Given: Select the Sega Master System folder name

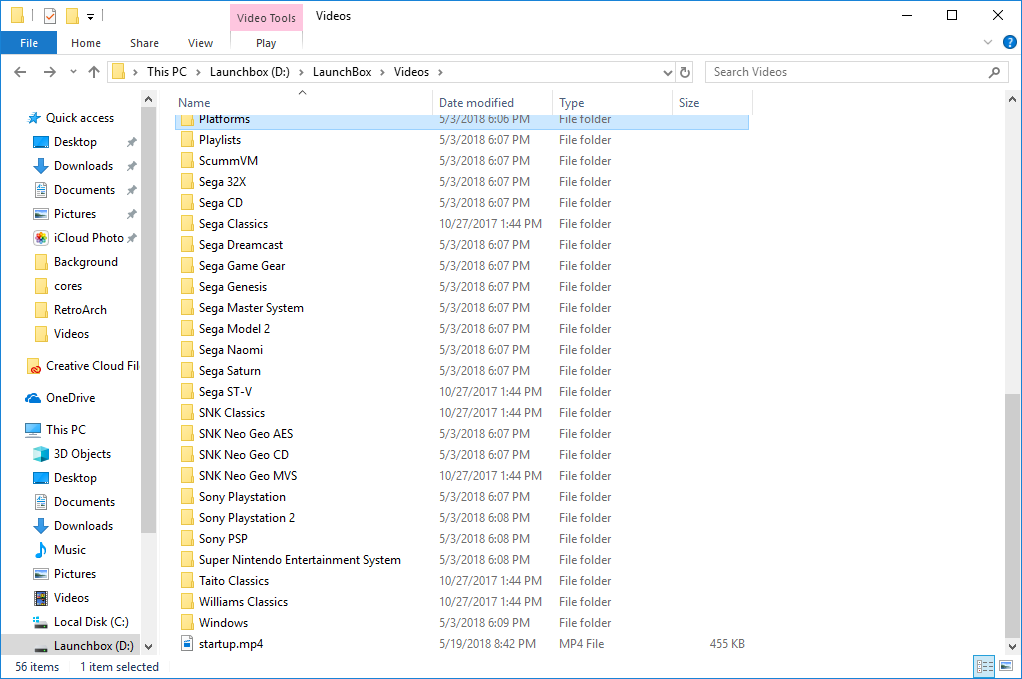Looking at the screenshot, I should click(251, 308).
